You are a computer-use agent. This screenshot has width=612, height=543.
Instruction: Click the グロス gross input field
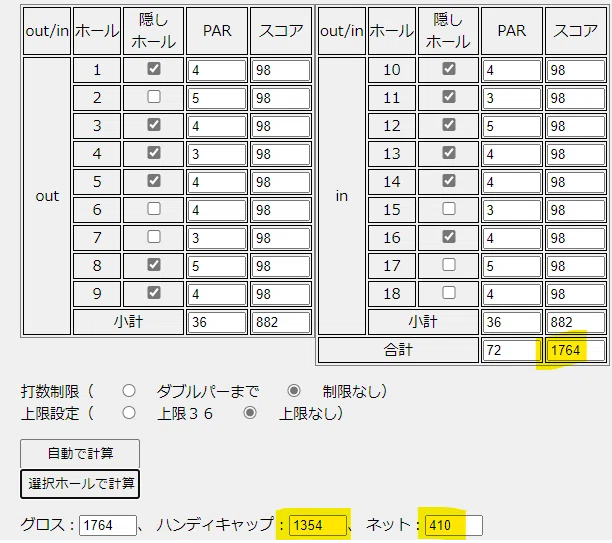(x=108, y=525)
